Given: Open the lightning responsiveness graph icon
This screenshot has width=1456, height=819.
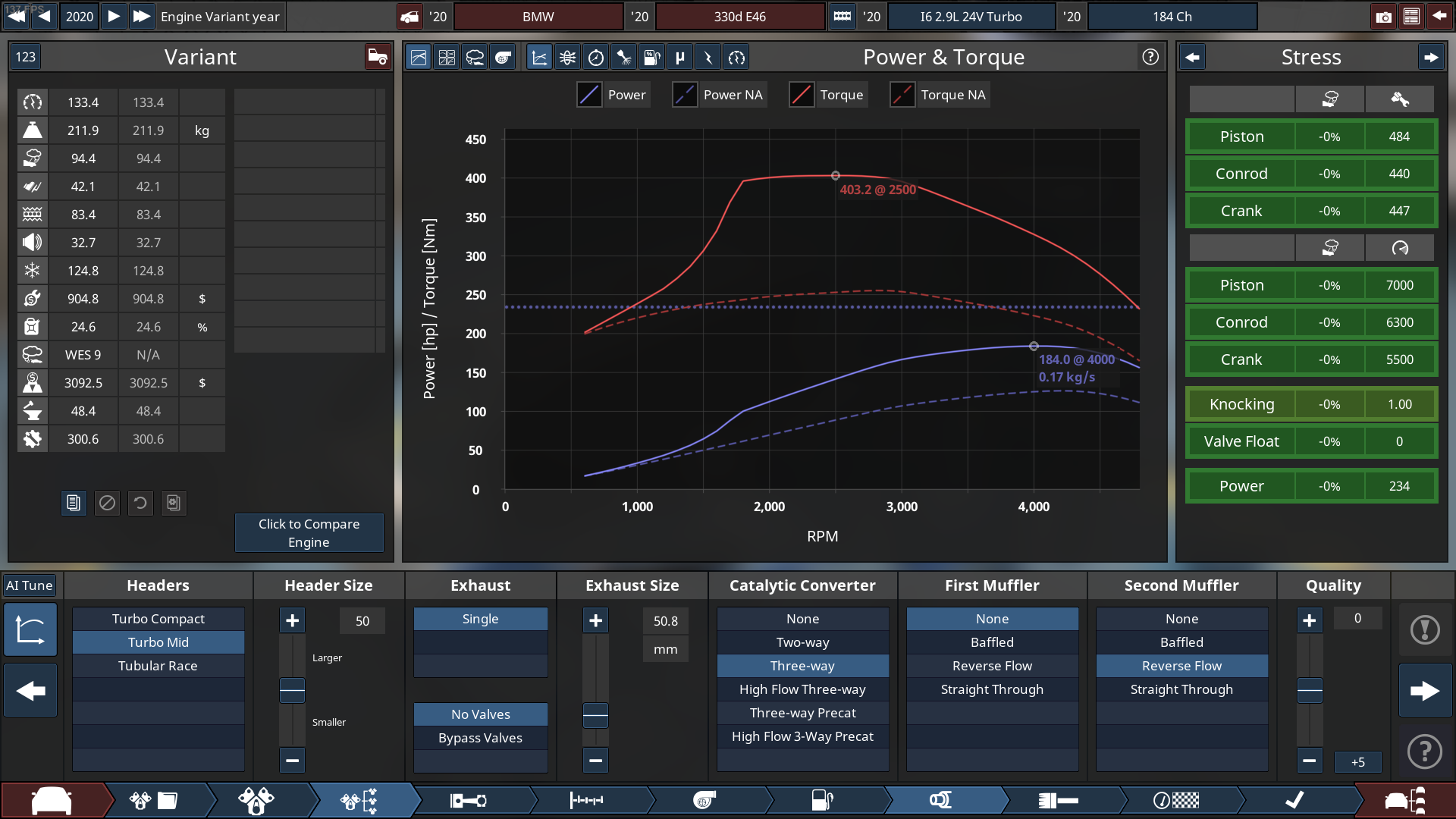Looking at the screenshot, I should point(708,57).
